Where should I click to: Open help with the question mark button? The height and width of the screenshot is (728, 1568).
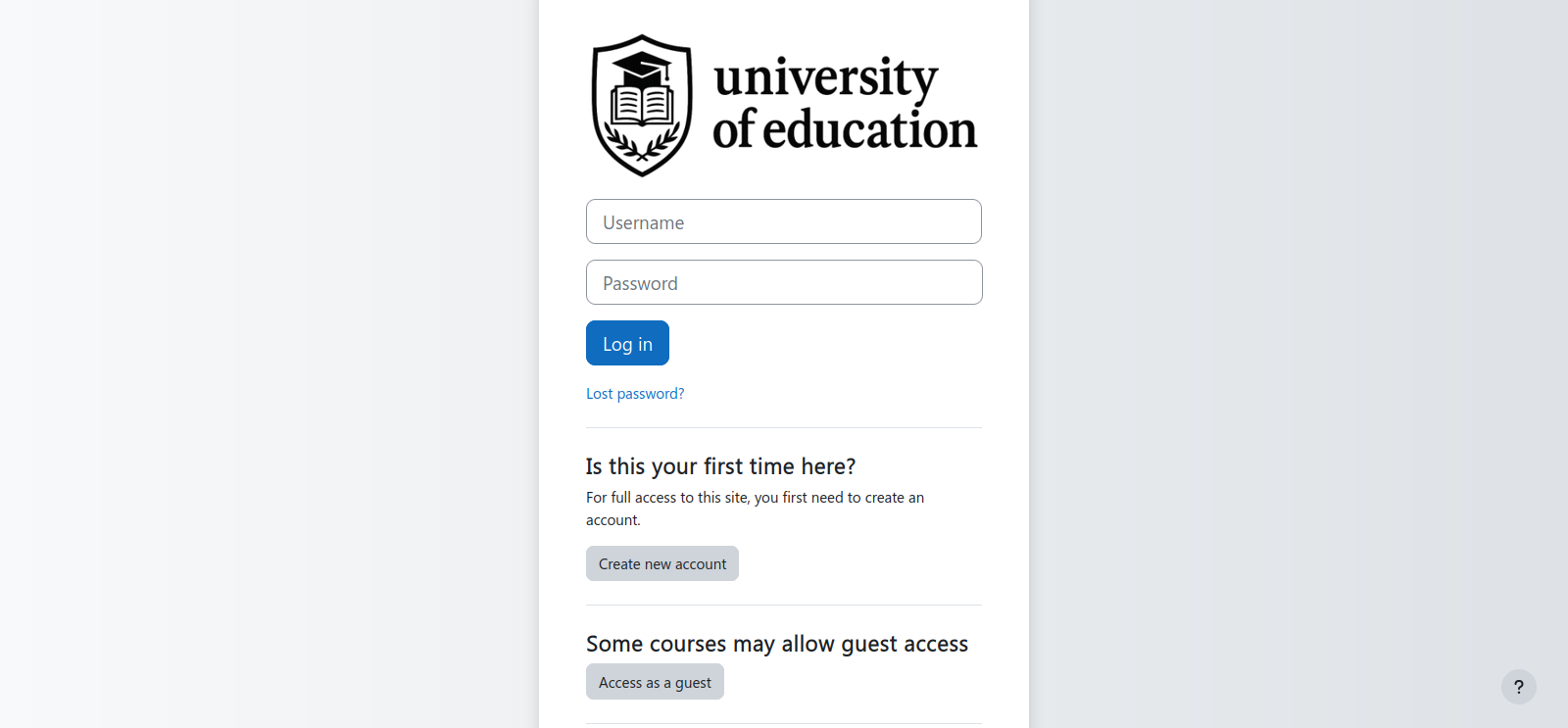1518,687
